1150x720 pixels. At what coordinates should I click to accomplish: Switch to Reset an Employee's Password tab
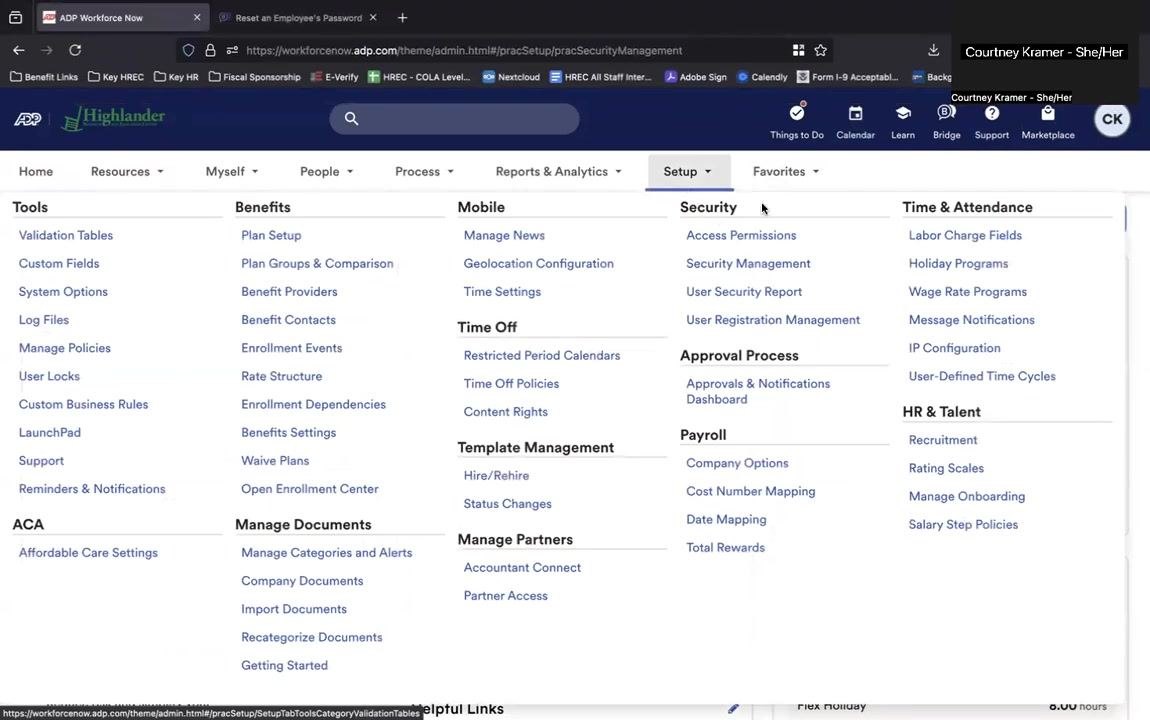click(x=299, y=18)
